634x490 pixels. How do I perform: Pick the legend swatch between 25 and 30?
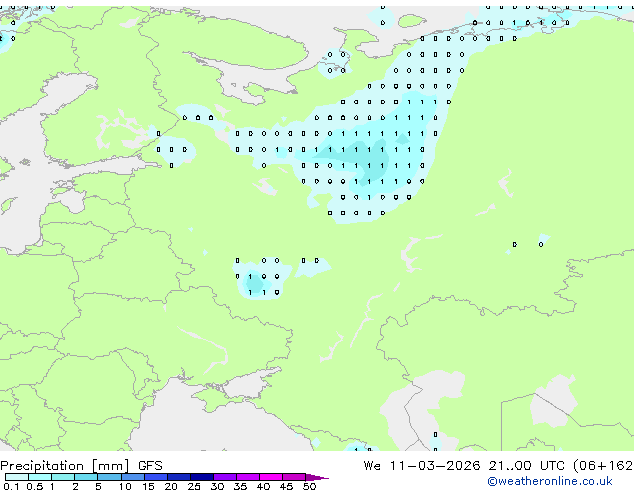pyautogui.click(x=201, y=477)
